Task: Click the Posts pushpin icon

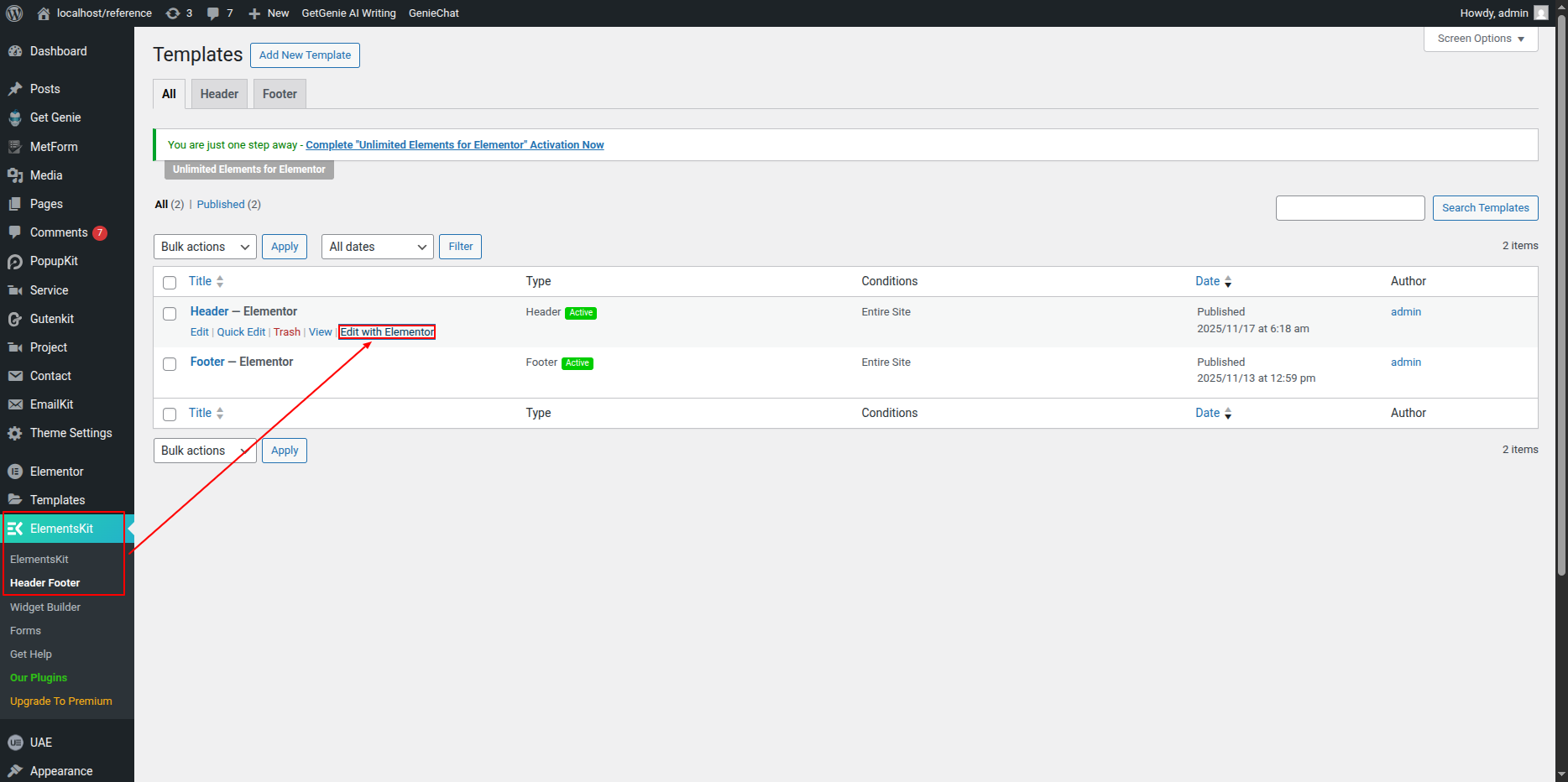Action: 15,89
